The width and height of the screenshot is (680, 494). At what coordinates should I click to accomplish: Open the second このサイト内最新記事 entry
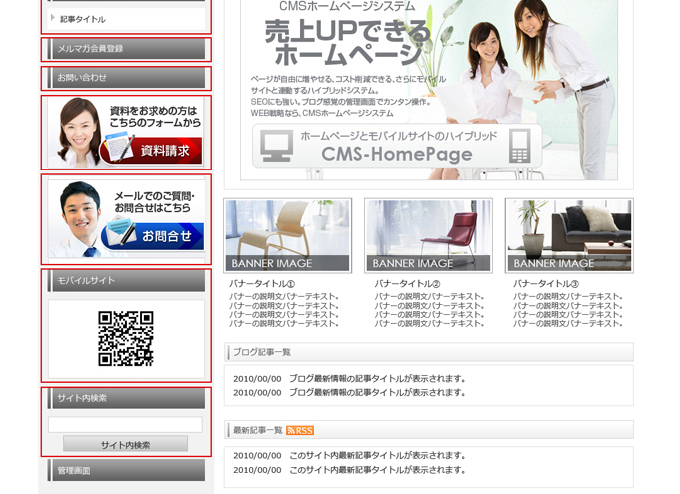(378, 469)
